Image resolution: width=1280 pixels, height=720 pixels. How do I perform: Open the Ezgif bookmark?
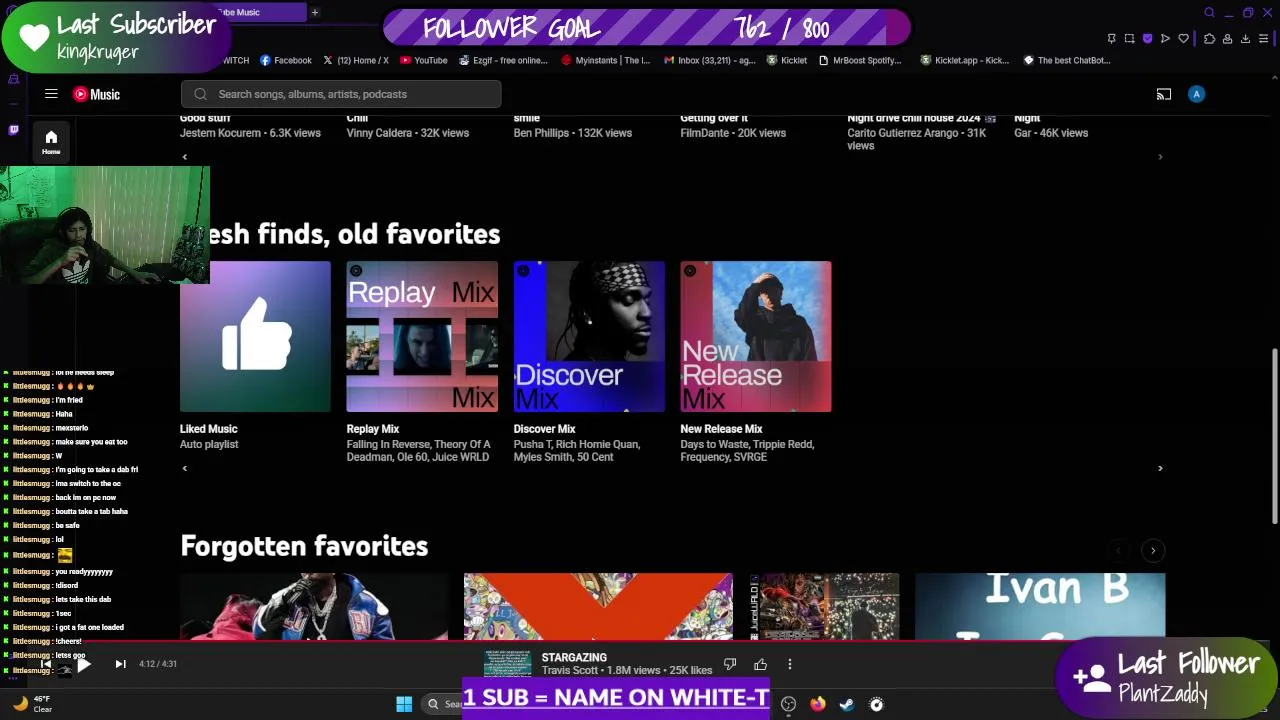503,60
